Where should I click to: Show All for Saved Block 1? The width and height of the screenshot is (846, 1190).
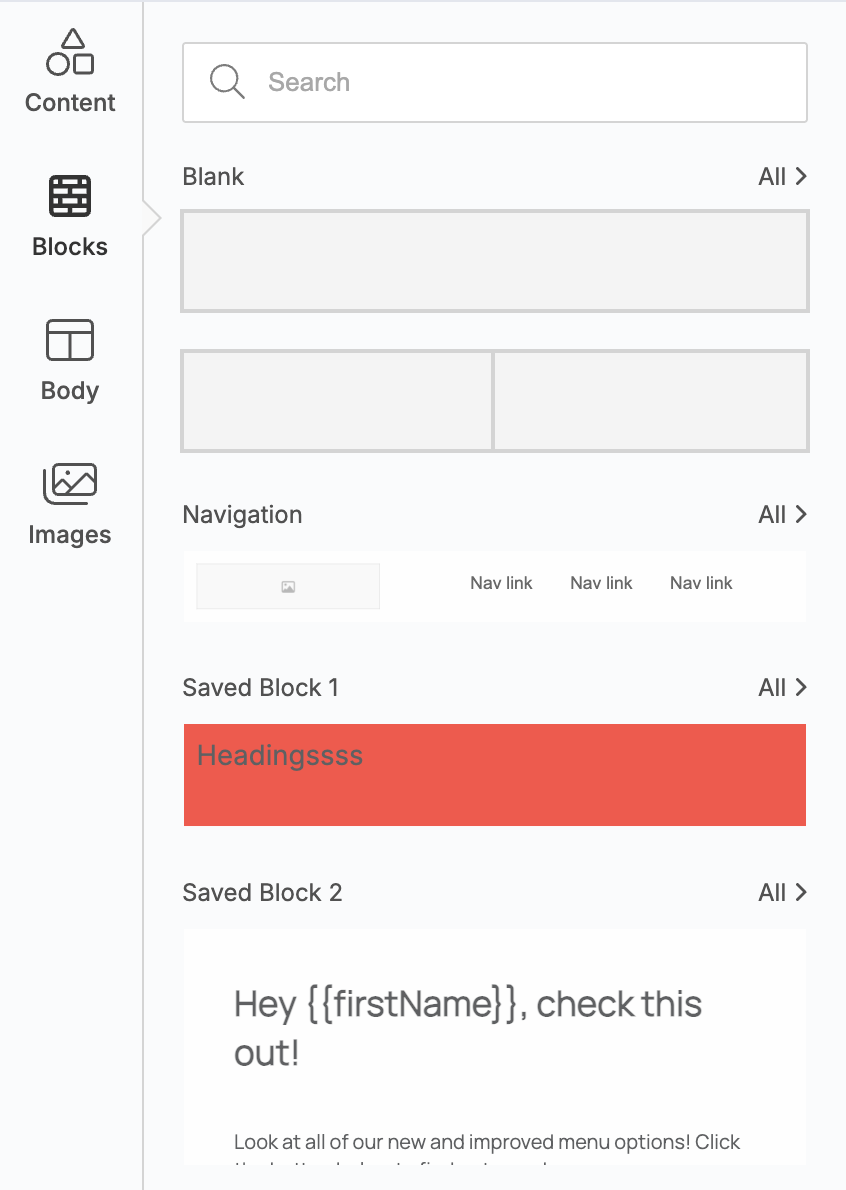coord(782,688)
